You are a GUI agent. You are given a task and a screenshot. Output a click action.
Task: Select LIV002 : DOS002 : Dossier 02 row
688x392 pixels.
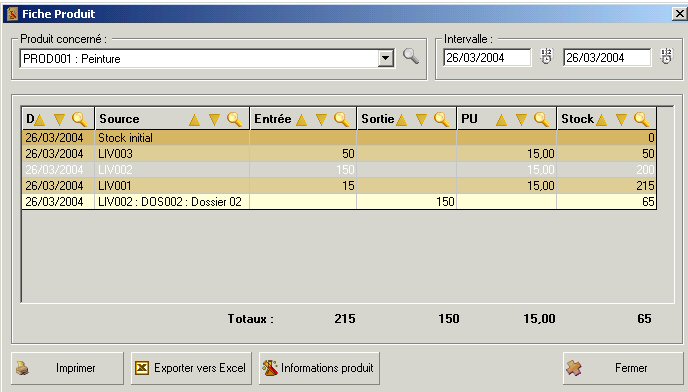click(339, 201)
